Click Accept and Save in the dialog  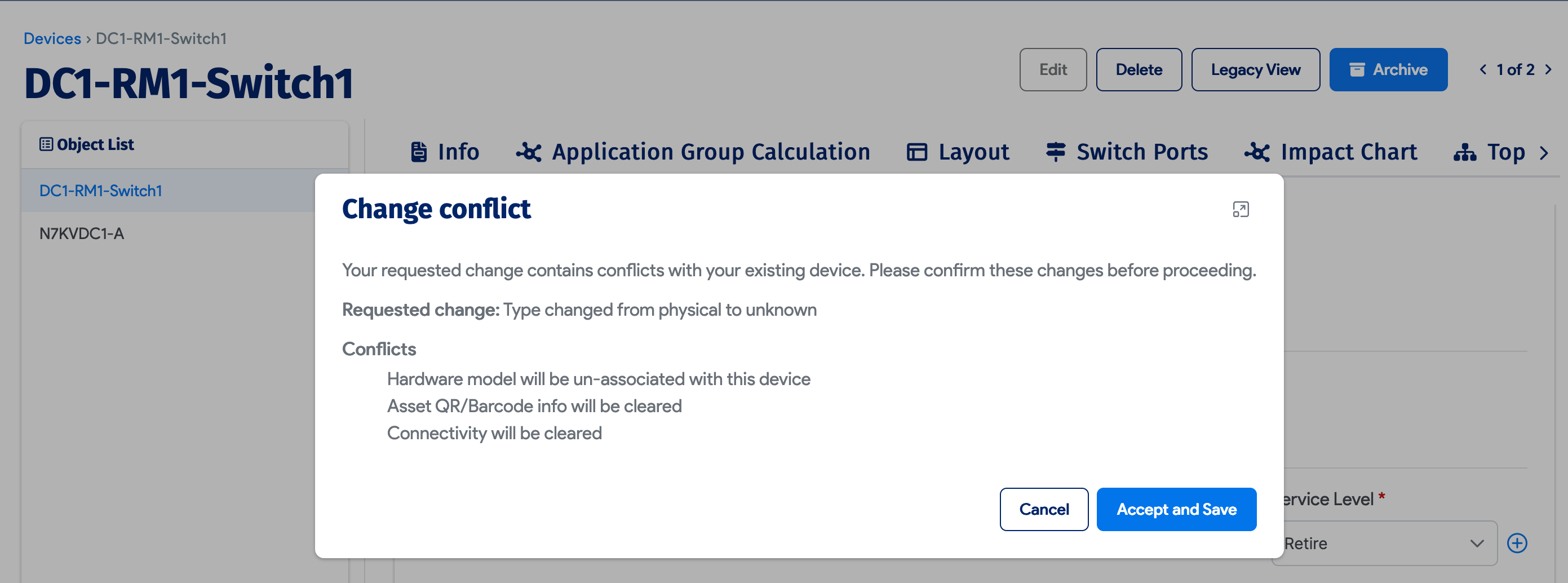pyautogui.click(x=1177, y=509)
